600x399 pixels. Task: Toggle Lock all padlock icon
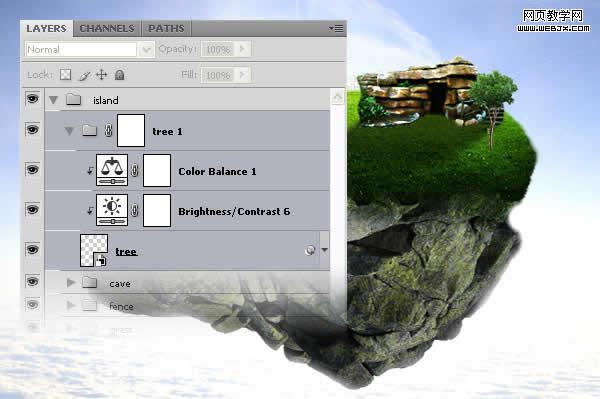coord(119,75)
